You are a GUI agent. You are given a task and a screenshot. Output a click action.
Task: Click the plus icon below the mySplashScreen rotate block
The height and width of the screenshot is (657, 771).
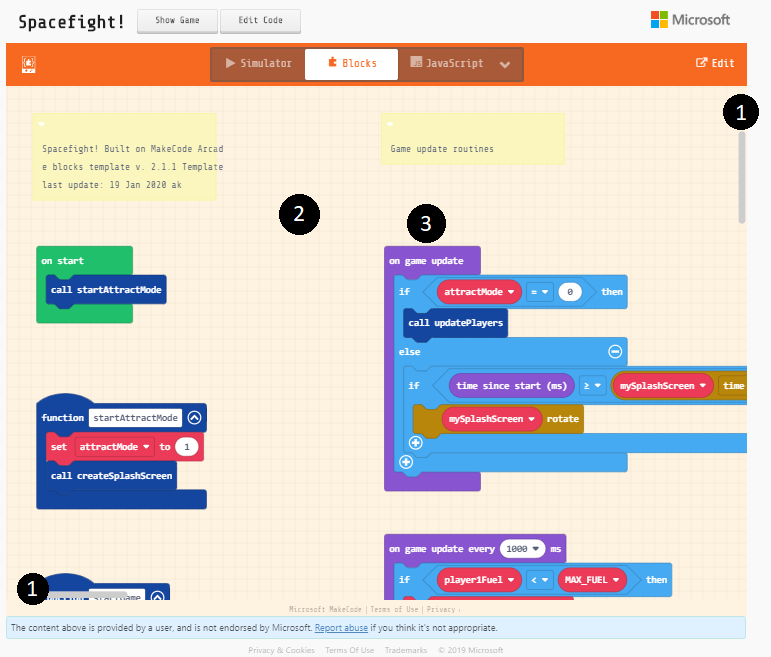(416, 442)
